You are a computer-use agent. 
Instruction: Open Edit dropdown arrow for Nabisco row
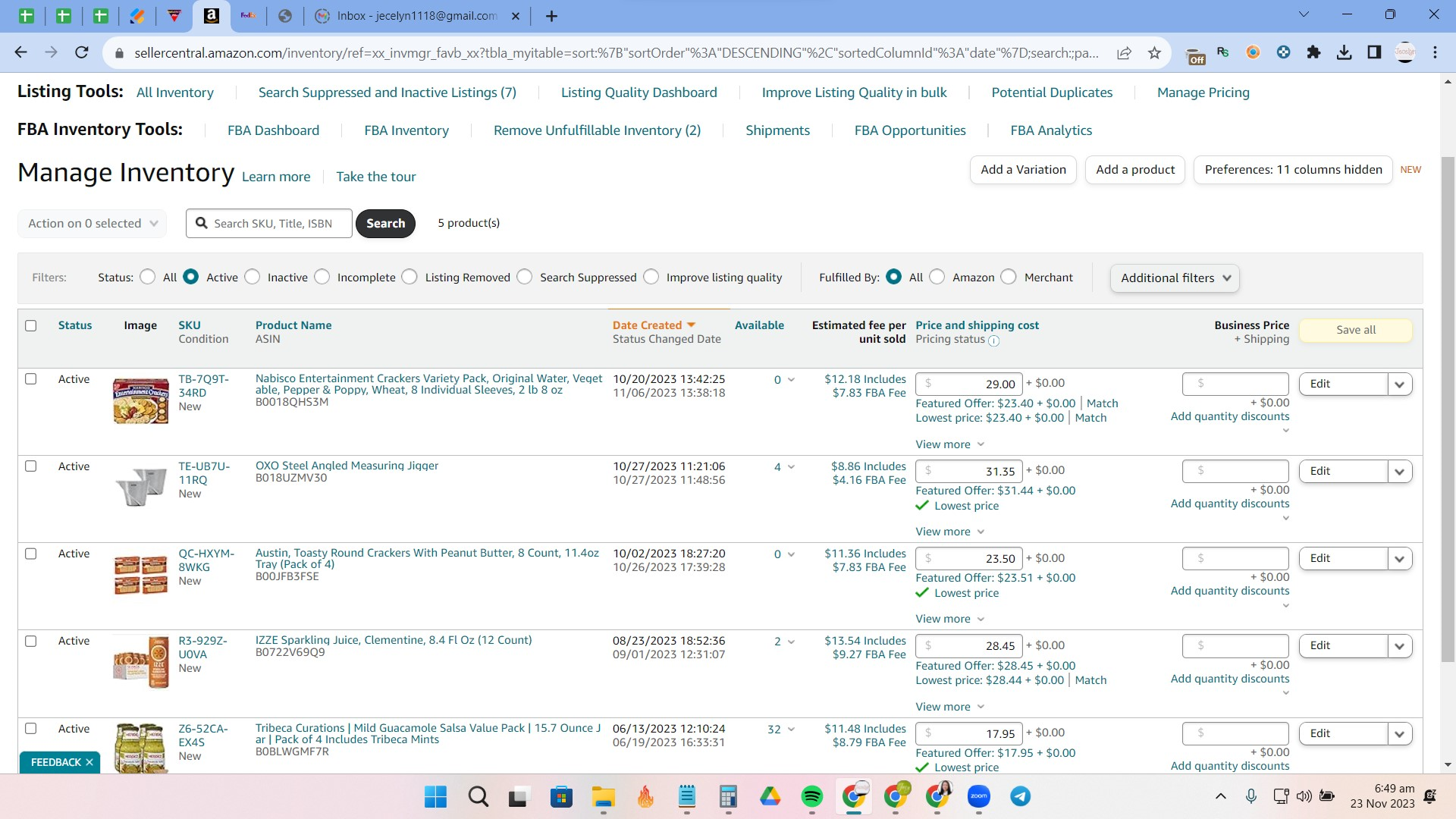pos(1400,384)
